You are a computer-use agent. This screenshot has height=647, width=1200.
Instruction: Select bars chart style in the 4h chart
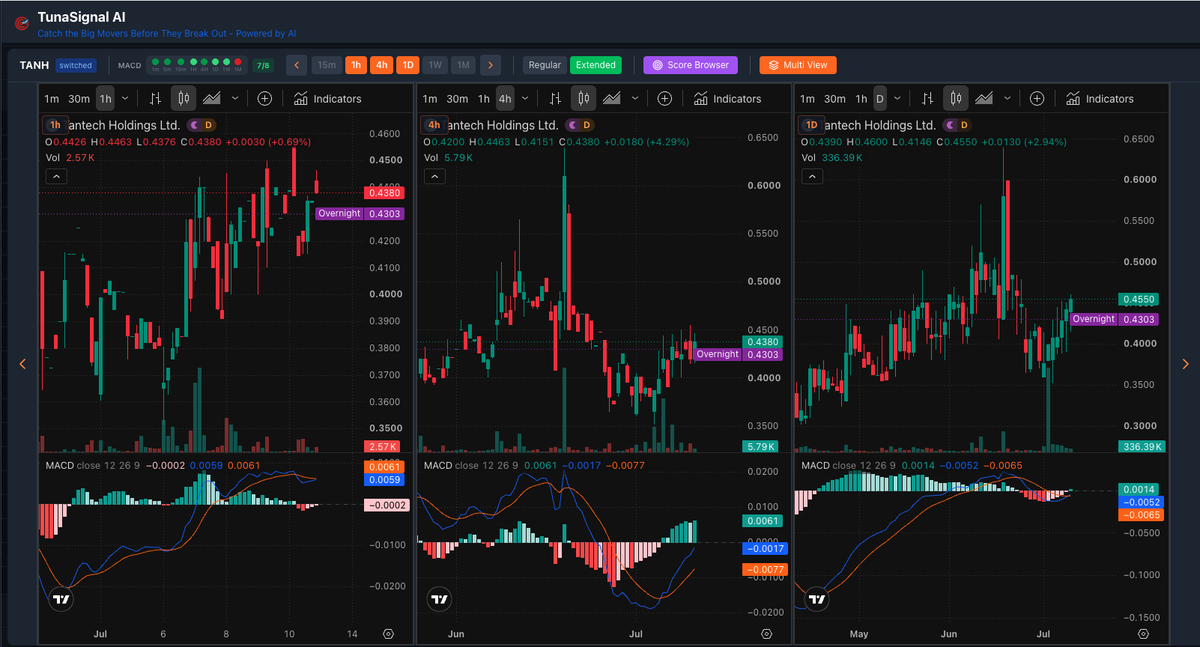557,98
